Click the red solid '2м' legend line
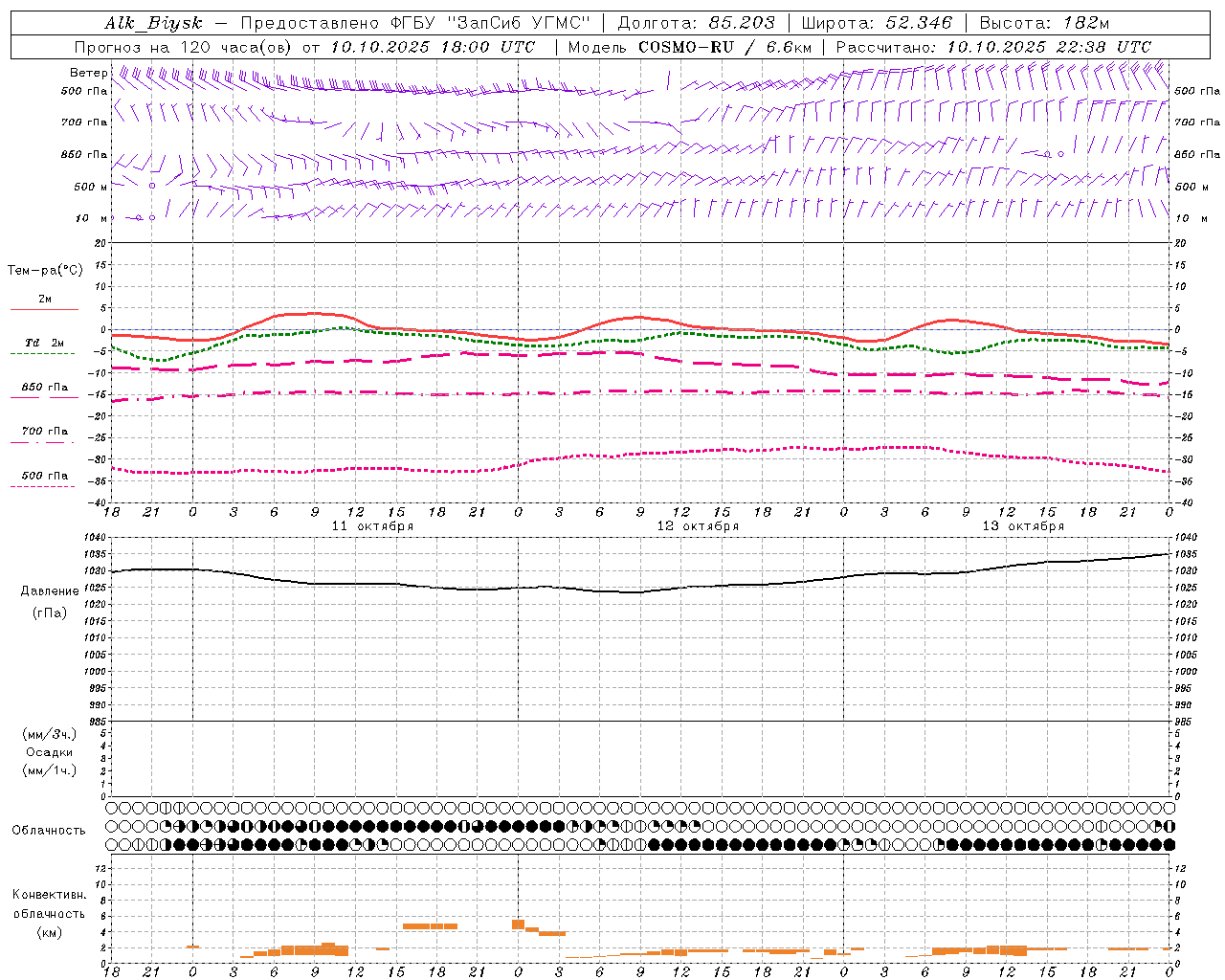This screenshot has width=1225, height=980. pos(44,309)
